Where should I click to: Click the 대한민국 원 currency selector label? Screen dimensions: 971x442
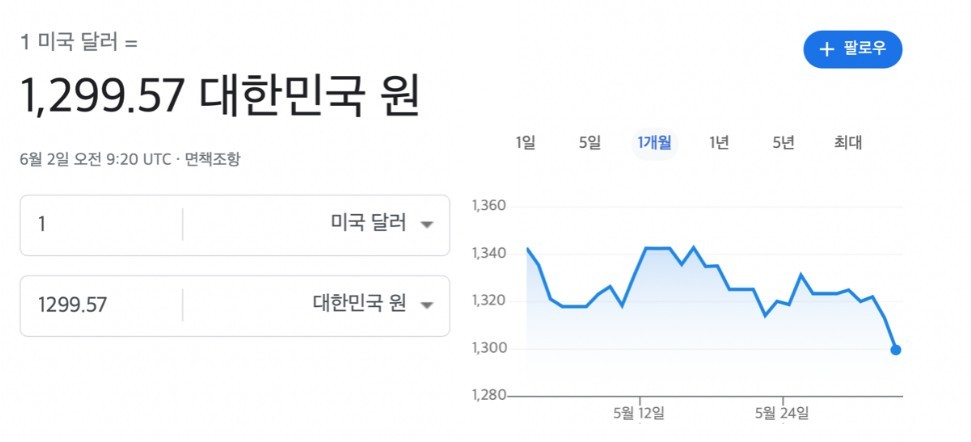pyautogui.click(x=359, y=304)
